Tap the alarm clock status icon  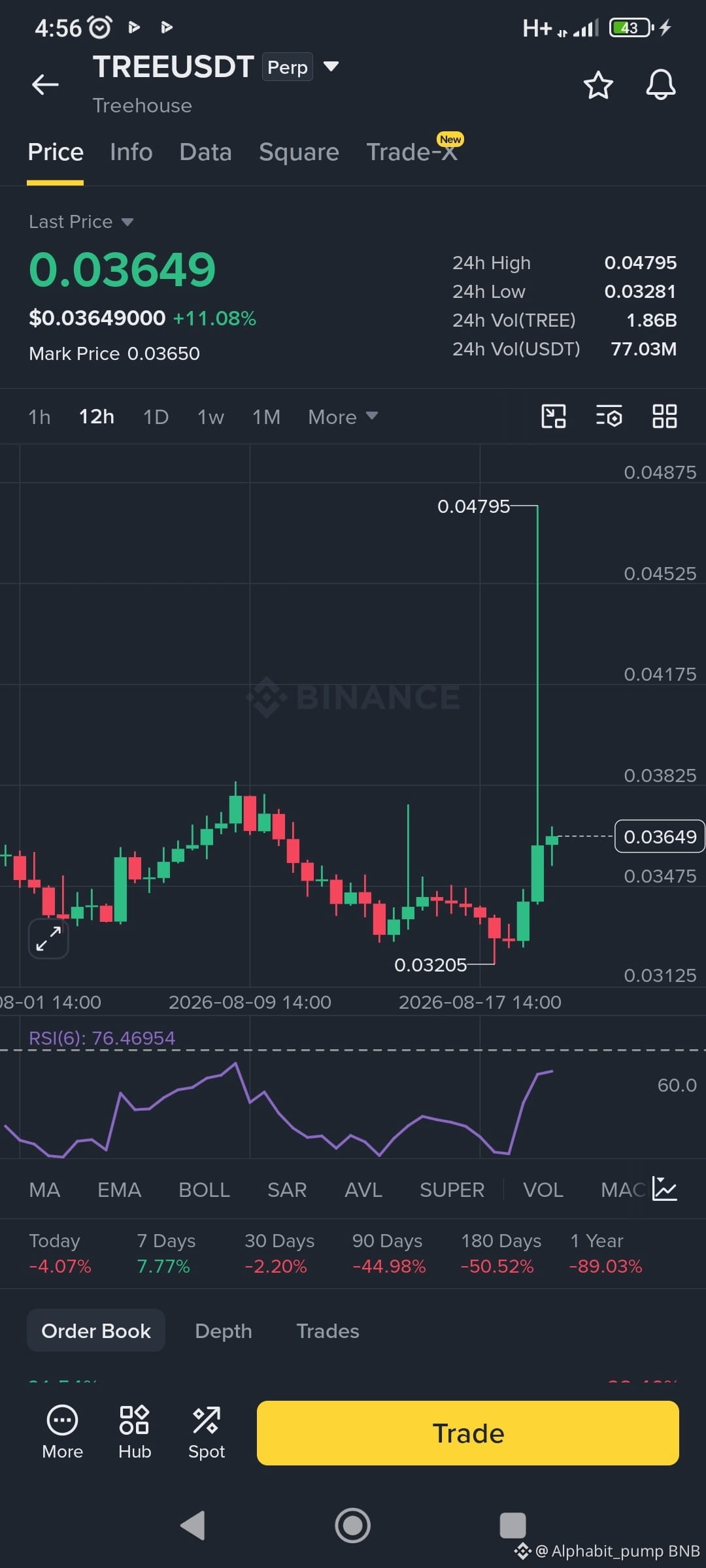click(100, 27)
